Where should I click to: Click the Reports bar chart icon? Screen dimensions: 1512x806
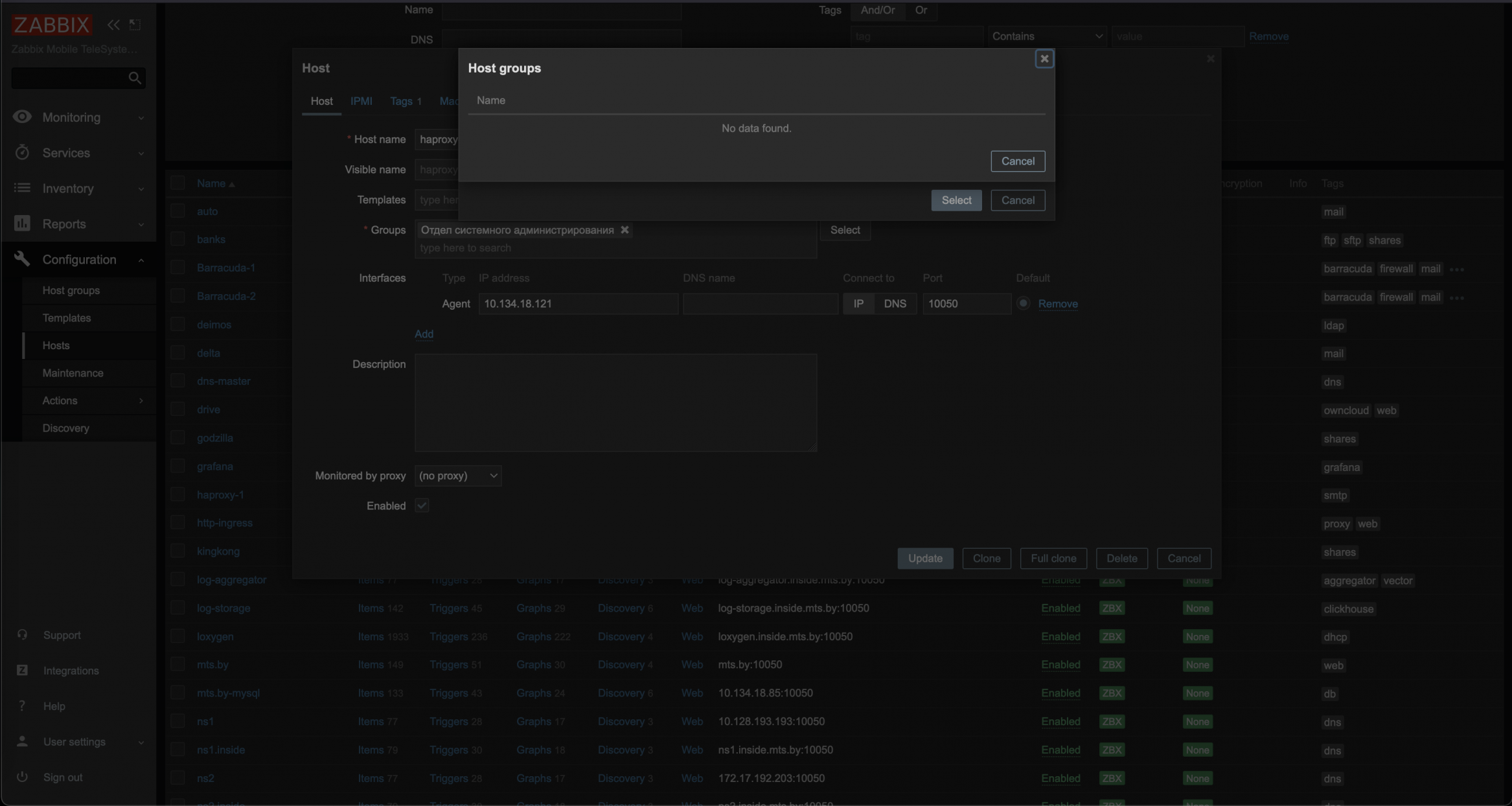22,224
